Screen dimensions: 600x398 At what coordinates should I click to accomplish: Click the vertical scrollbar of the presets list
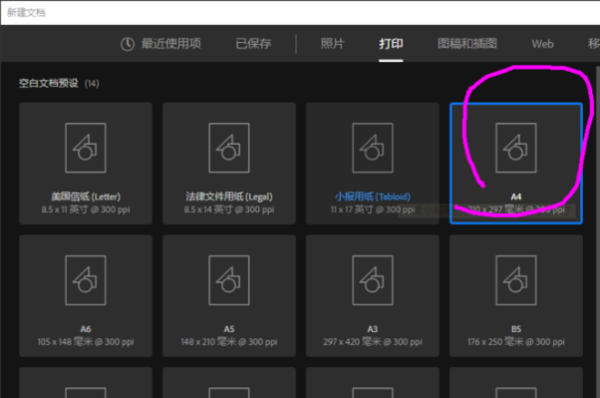[598, 232]
